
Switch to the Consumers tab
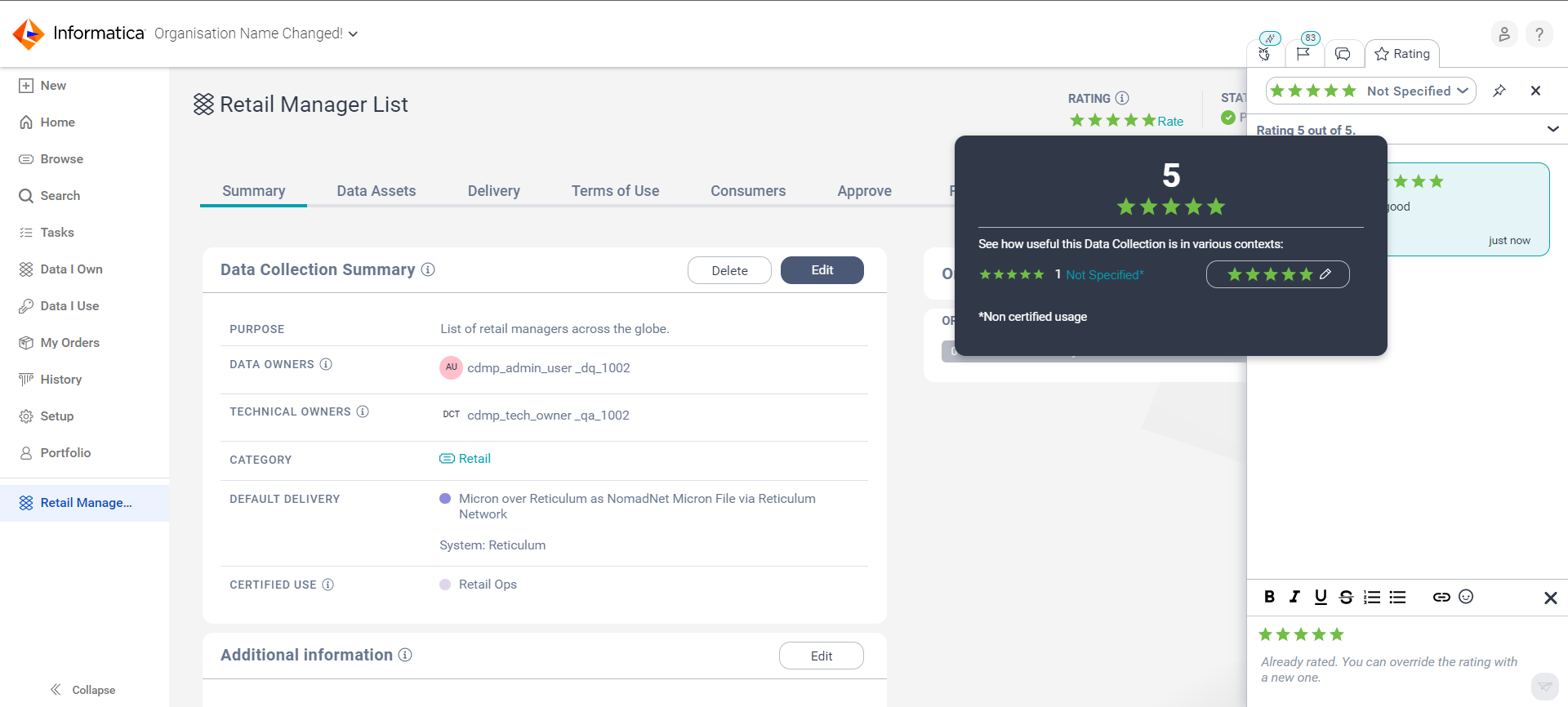[x=748, y=191]
